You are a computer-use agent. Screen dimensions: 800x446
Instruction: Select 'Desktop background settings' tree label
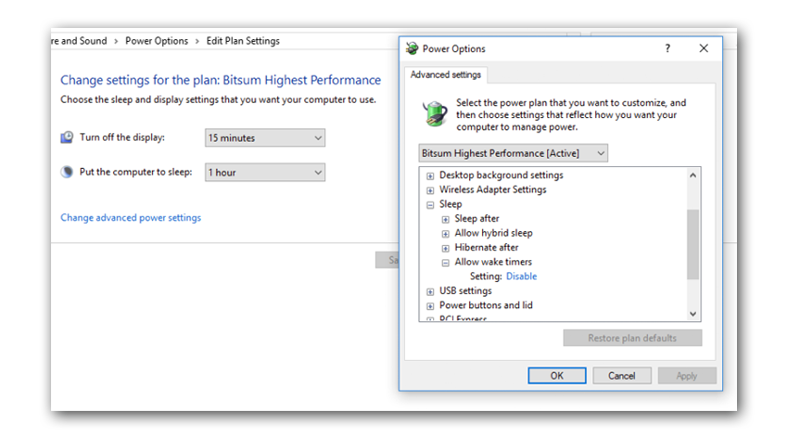pos(501,175)
